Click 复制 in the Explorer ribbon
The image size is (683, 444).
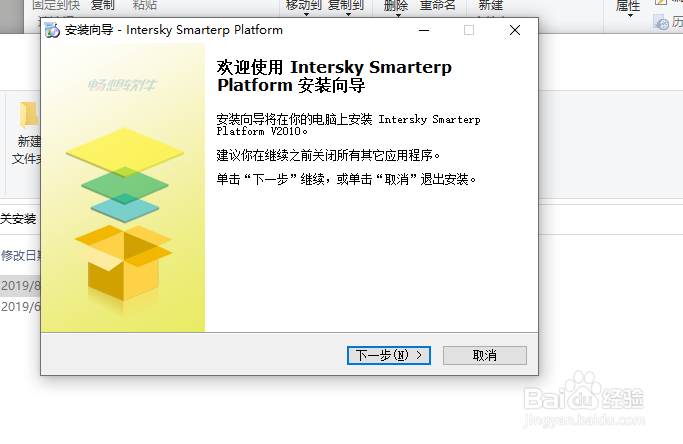point(103,5)
